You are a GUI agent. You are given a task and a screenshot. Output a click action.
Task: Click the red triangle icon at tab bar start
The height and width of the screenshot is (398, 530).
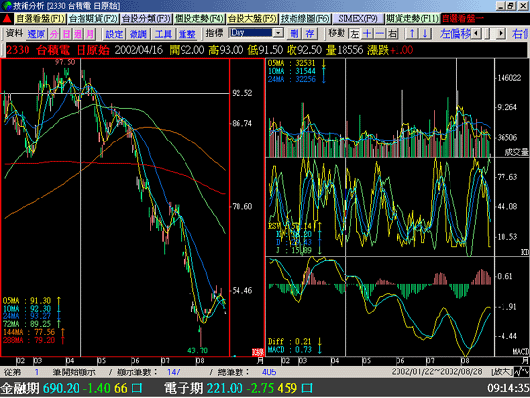[x=7, y=19]
